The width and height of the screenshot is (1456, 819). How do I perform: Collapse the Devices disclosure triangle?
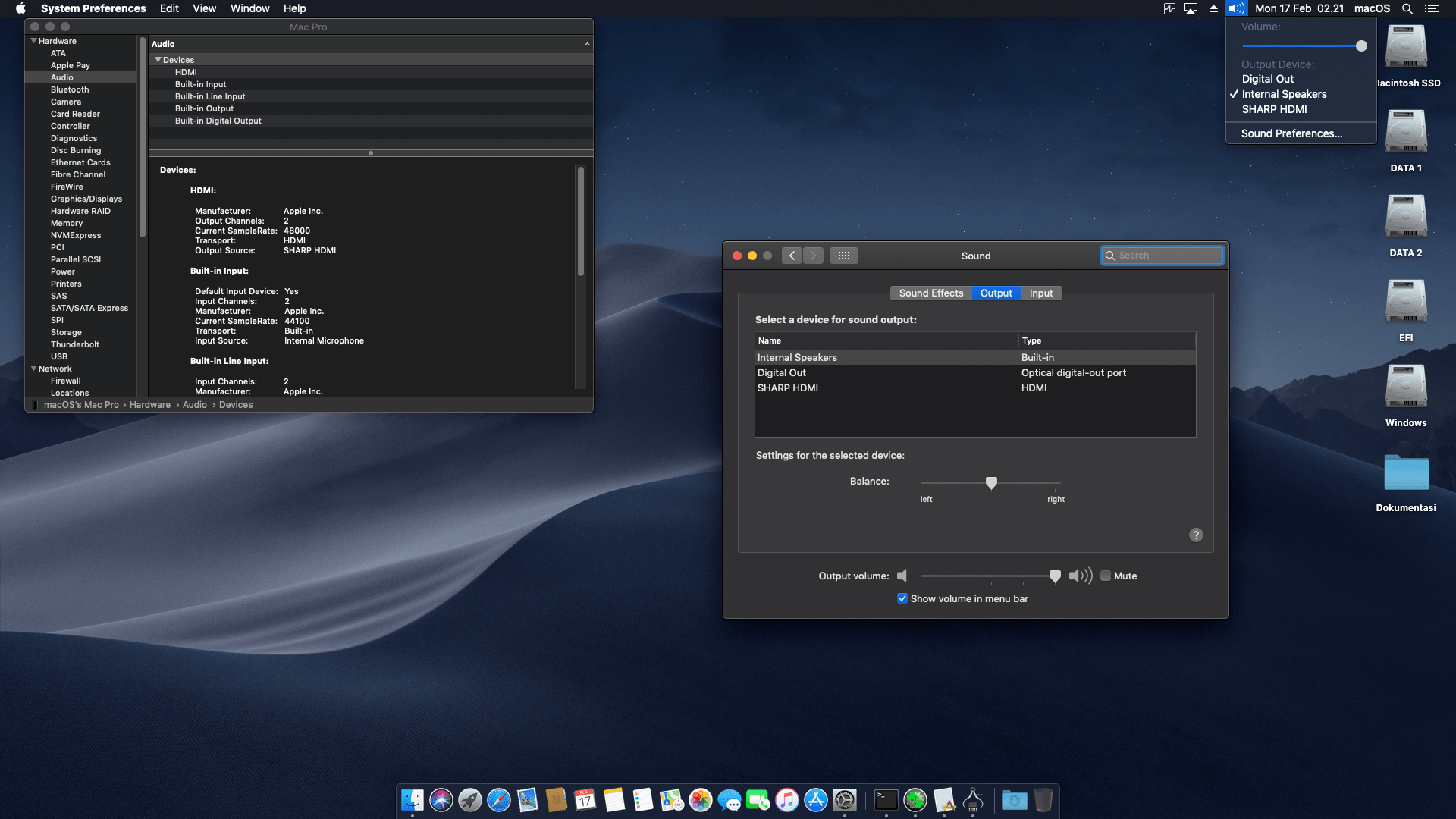[158, 60]
